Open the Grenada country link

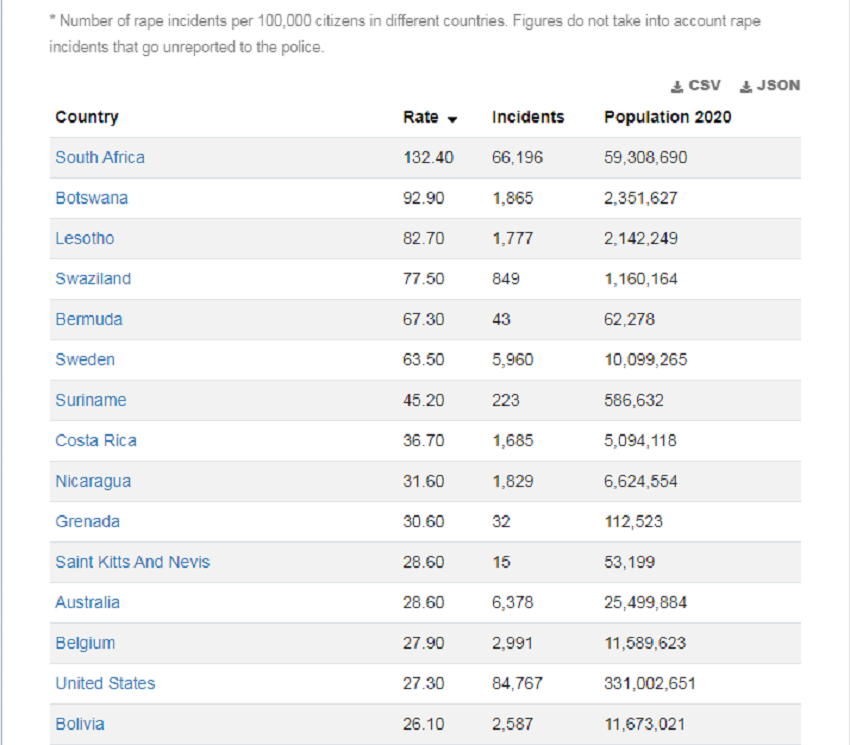click(88, 522)
